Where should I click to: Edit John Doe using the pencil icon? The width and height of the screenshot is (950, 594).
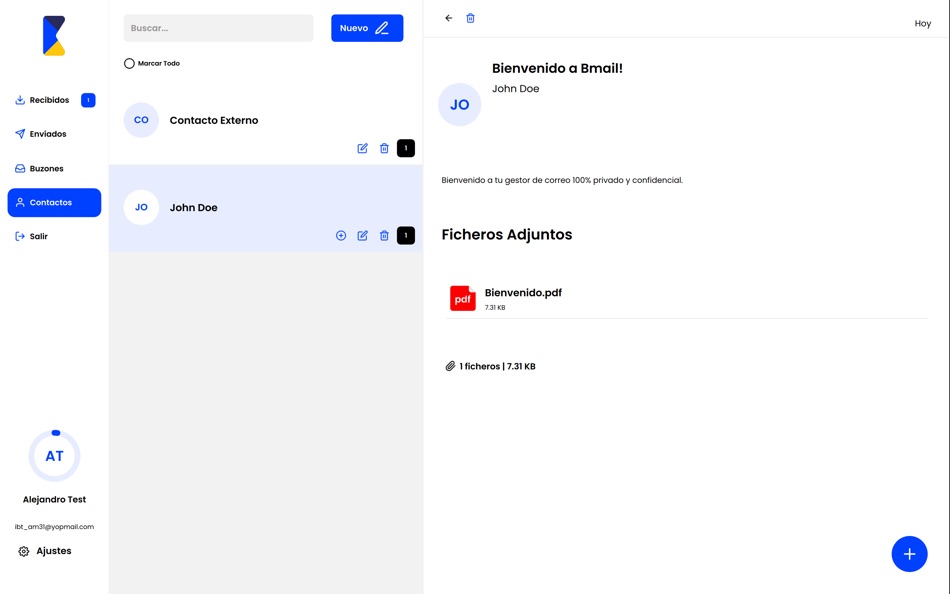coord(362,235)
